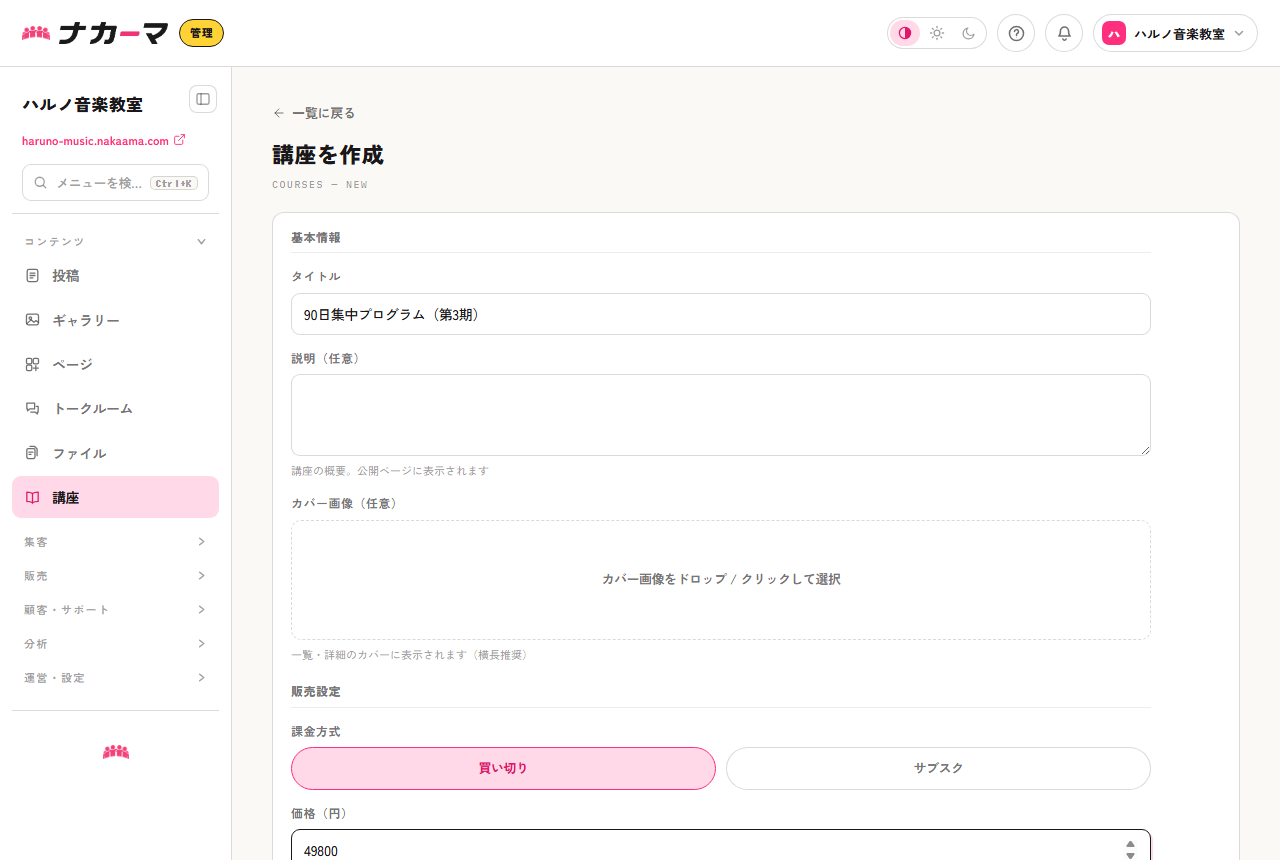The width and height of the screenshot is (1280, 860).
Task: Expand the 分析 section
Action: pos(115,644)
